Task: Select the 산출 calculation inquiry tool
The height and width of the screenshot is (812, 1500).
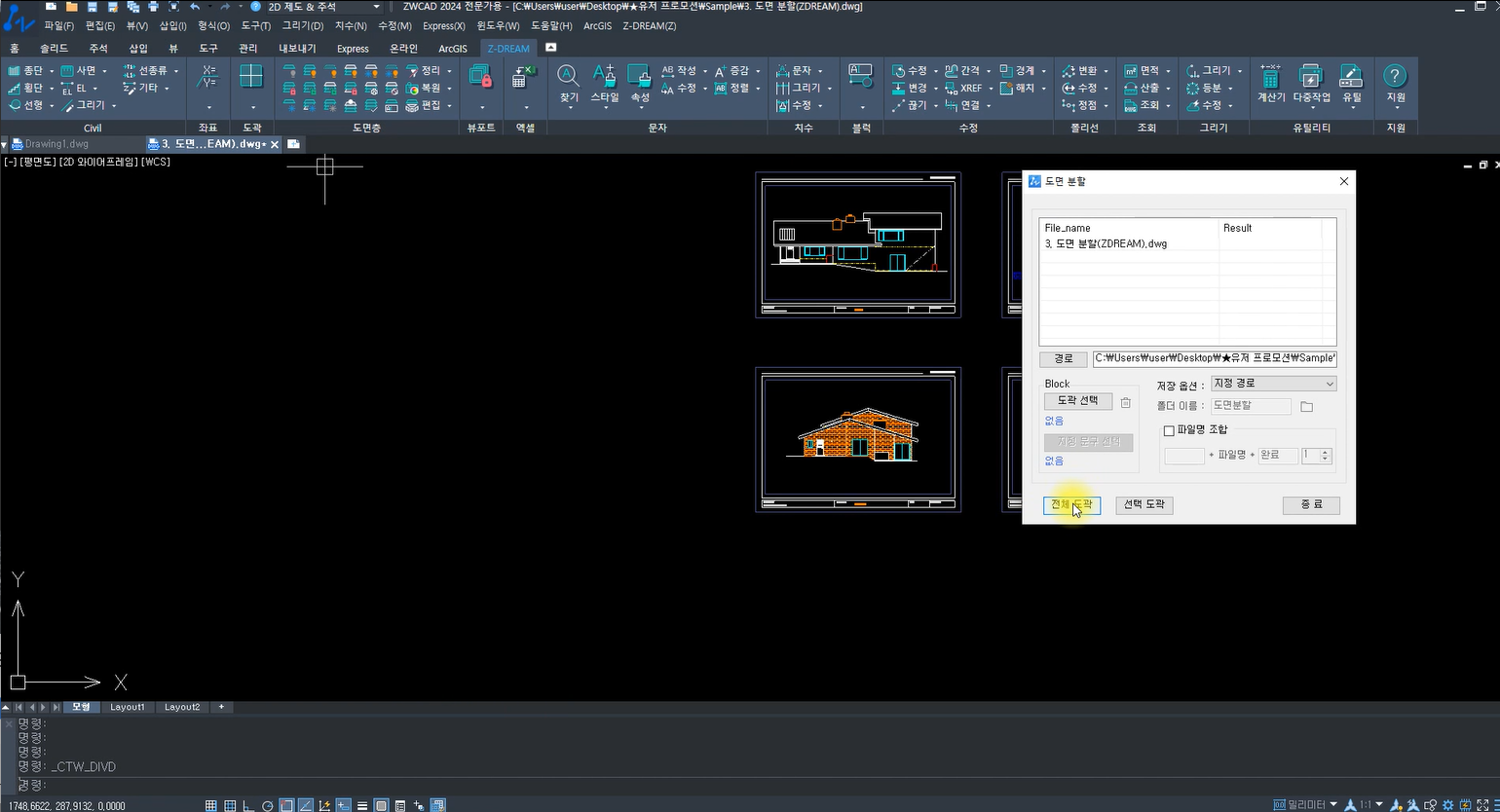Action: pyautogui.click(x=1142, y=88)
